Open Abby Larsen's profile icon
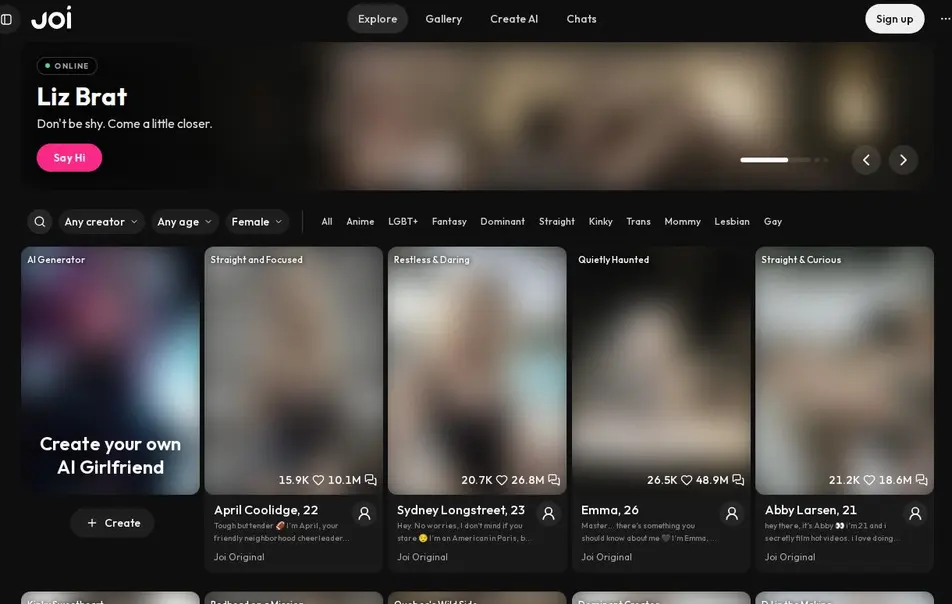Viewport: 952px width, 604px height. (915, 514)
